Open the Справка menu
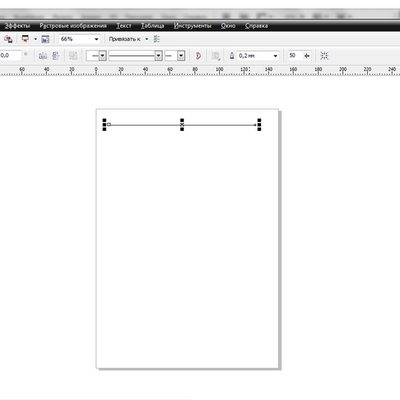 (256, 26)
